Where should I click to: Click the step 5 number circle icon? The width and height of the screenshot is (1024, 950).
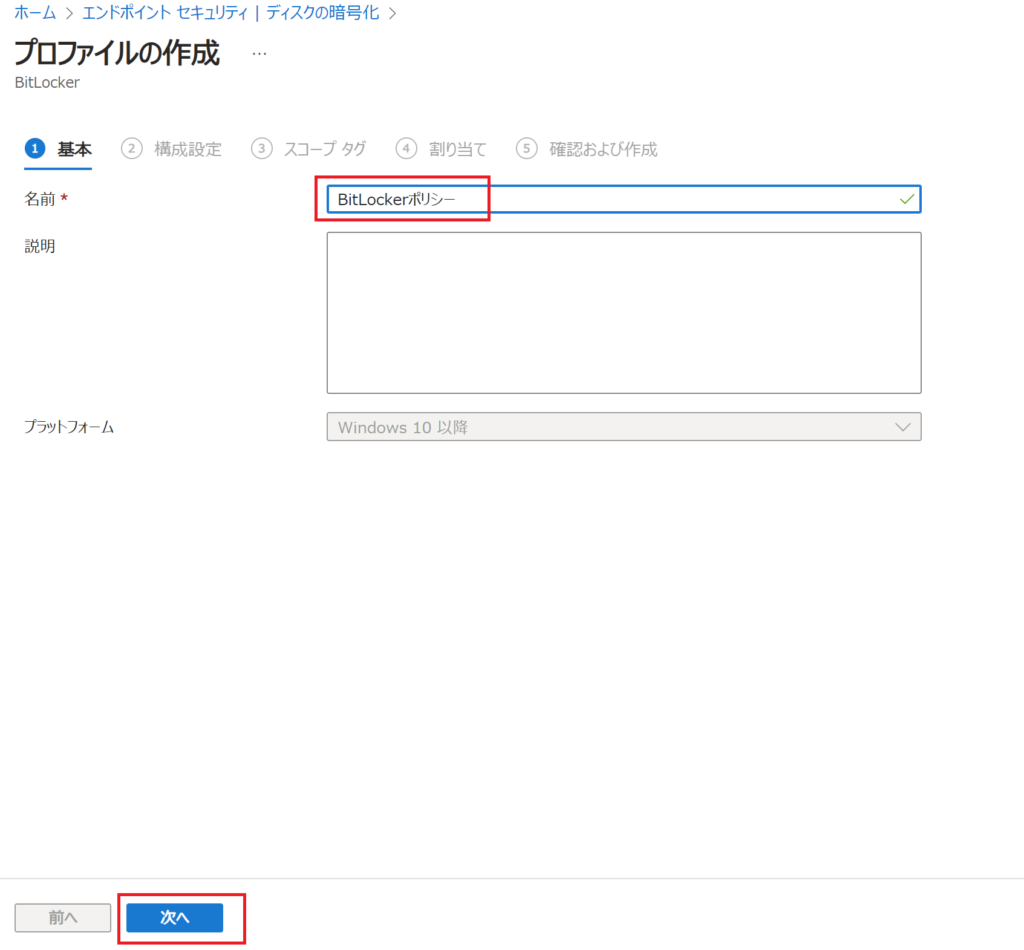526,149
